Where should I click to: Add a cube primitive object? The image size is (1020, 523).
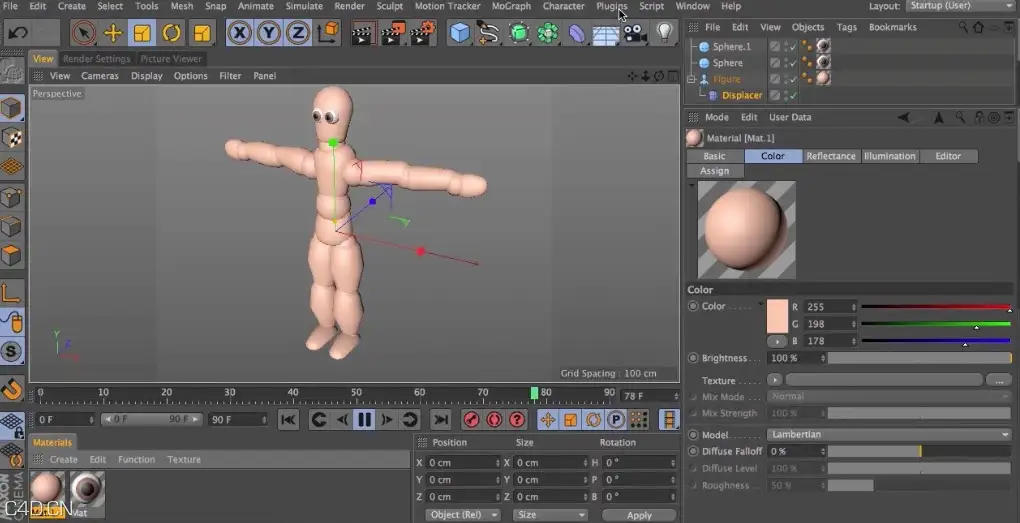click(460, 33)
